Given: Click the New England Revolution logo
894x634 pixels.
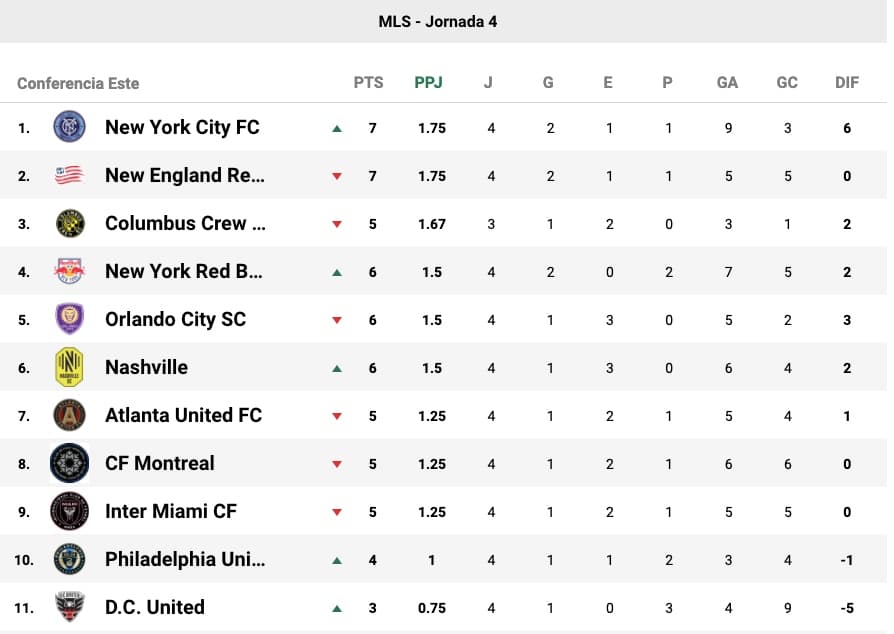Looking at the screenshot, I should [x=69, y=175].
